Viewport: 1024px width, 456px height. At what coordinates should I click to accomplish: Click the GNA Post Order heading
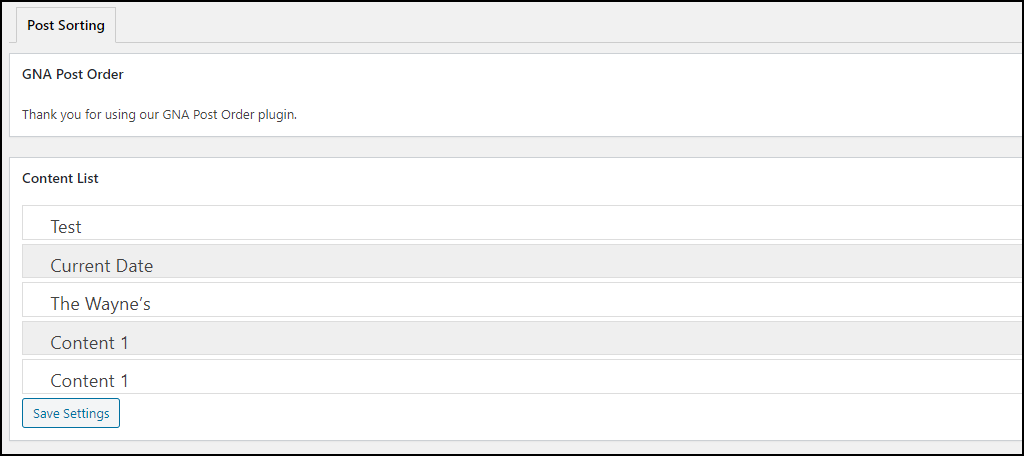(72, 74)
